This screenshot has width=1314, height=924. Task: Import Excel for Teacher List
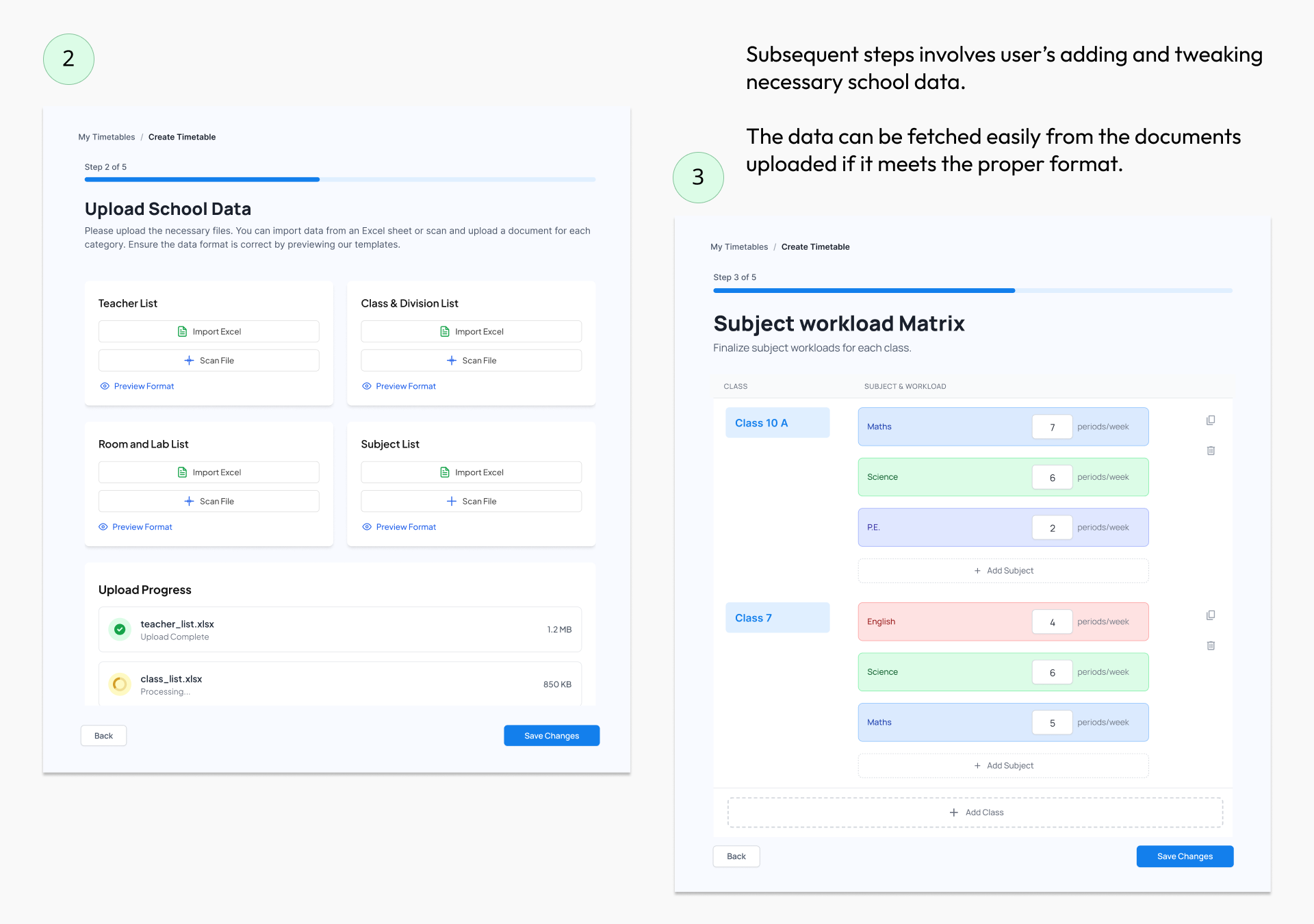pyautogui.click(x=209, y=331)
